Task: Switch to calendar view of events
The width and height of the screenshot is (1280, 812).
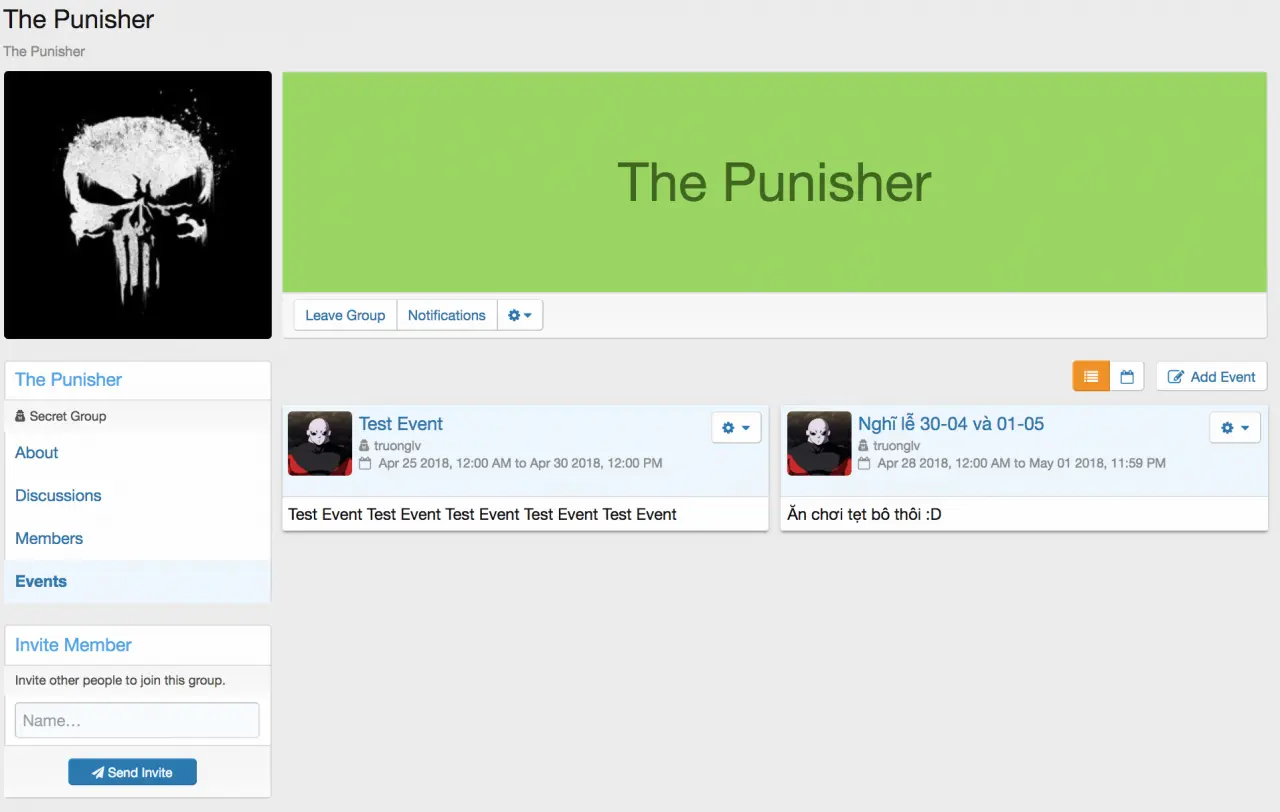Action: tap(1127, 377)
